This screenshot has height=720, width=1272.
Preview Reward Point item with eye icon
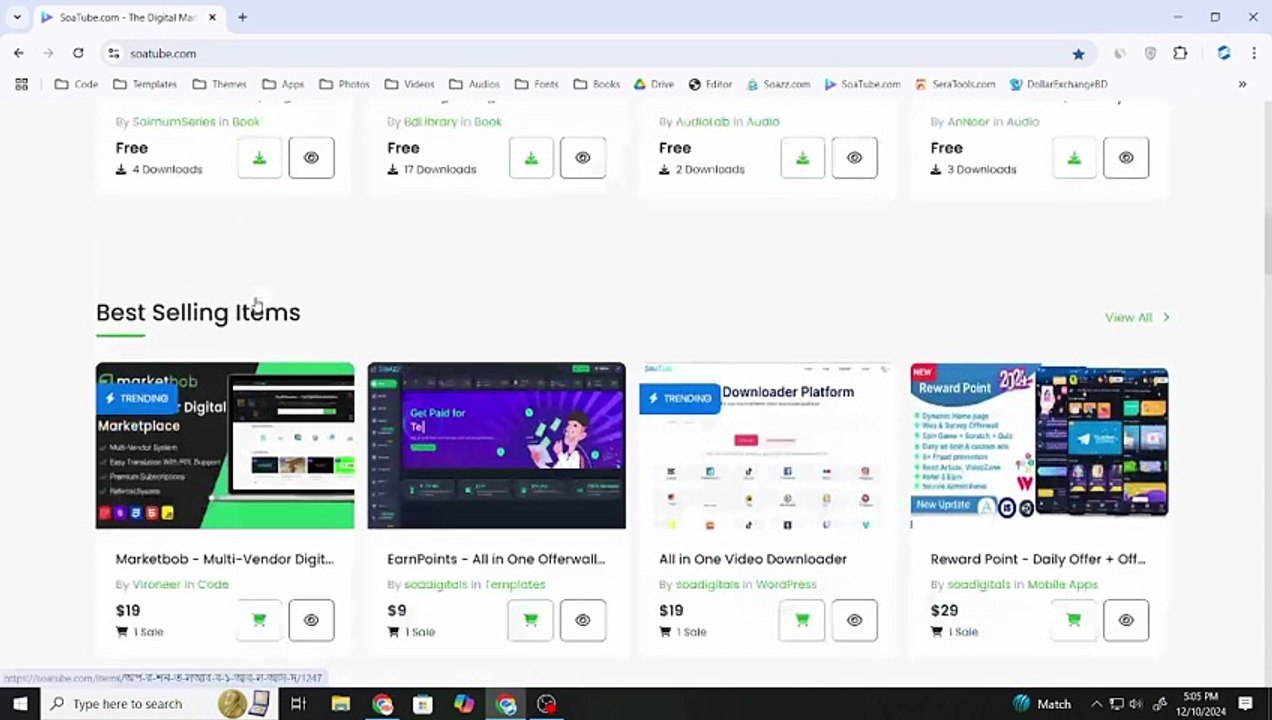[x=1126, y=620]
